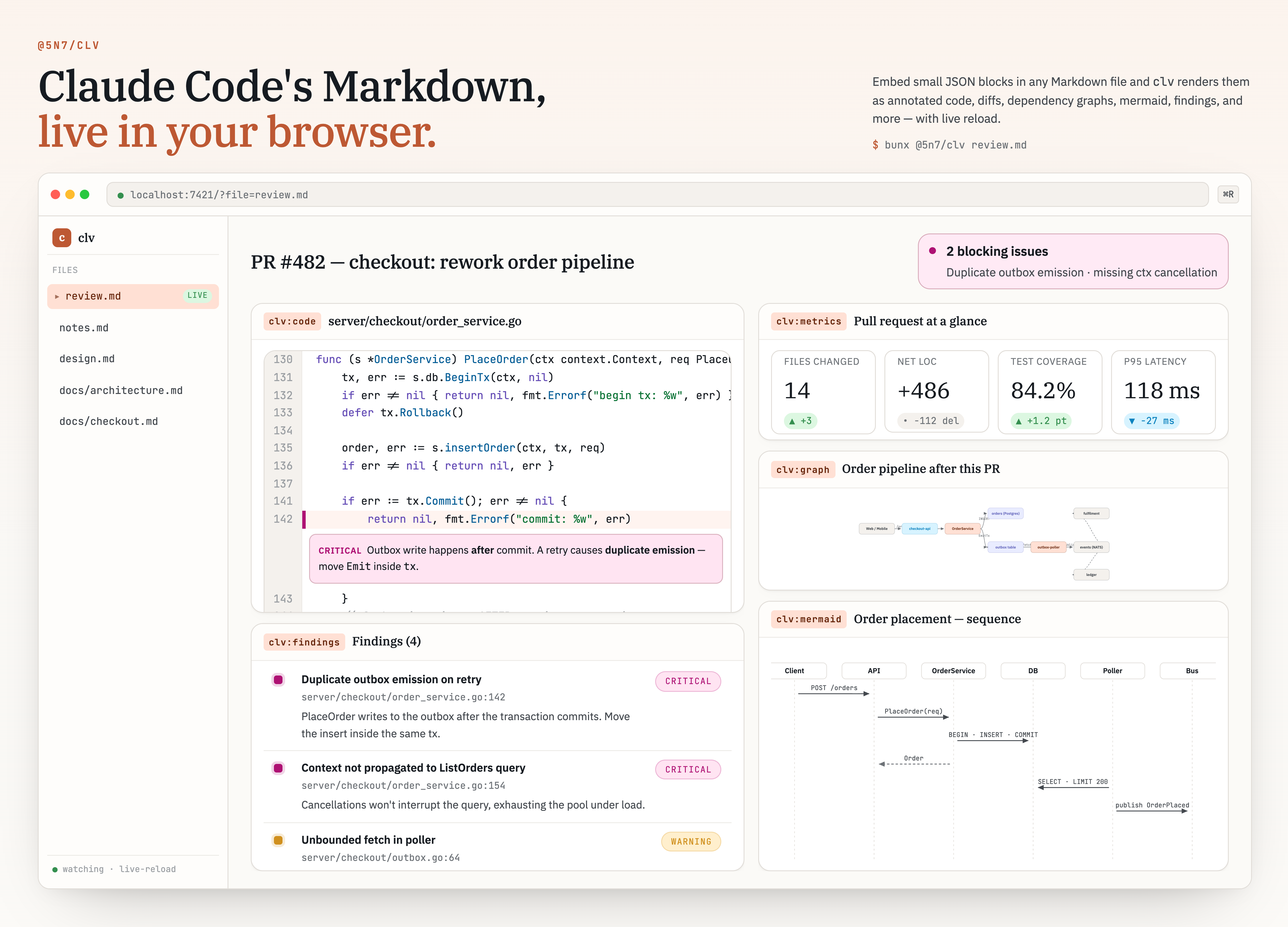
Task: Click the green maximize window dot
Action: (85, 195)
